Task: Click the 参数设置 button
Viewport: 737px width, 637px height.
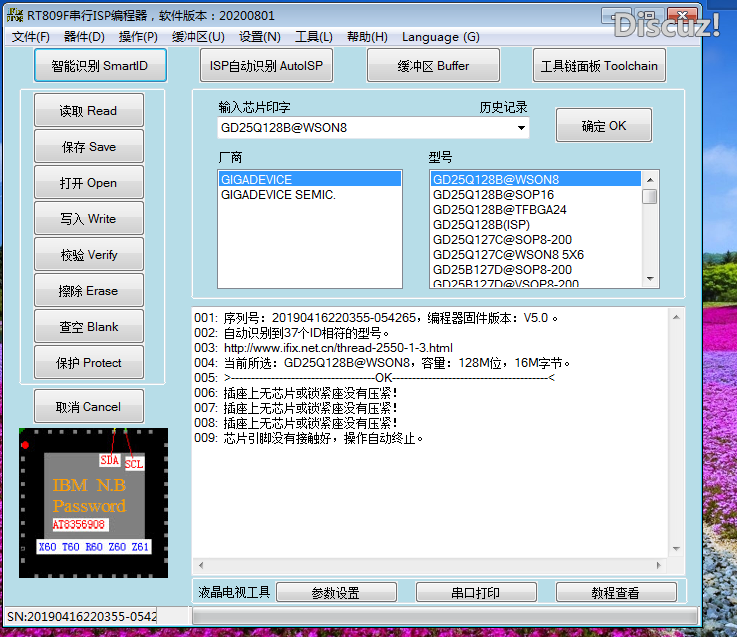Action: click(336, 592)
